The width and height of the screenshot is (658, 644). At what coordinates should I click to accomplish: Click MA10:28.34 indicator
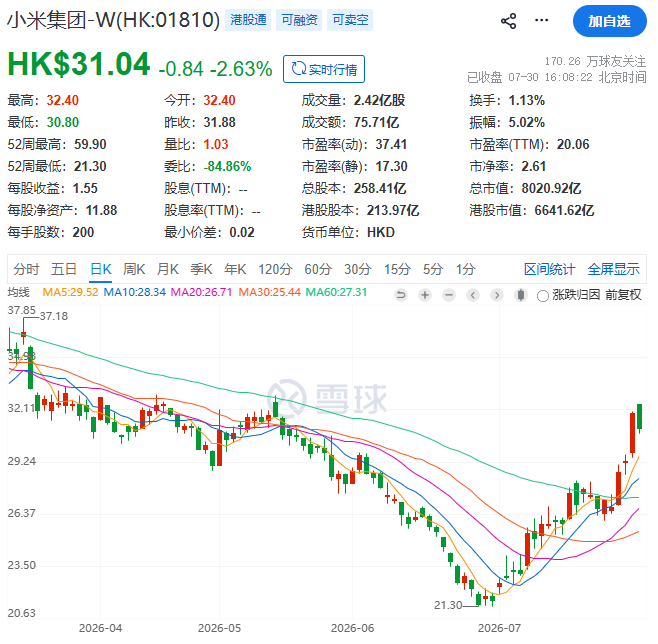pyautogui.click(x=135, y=292)
